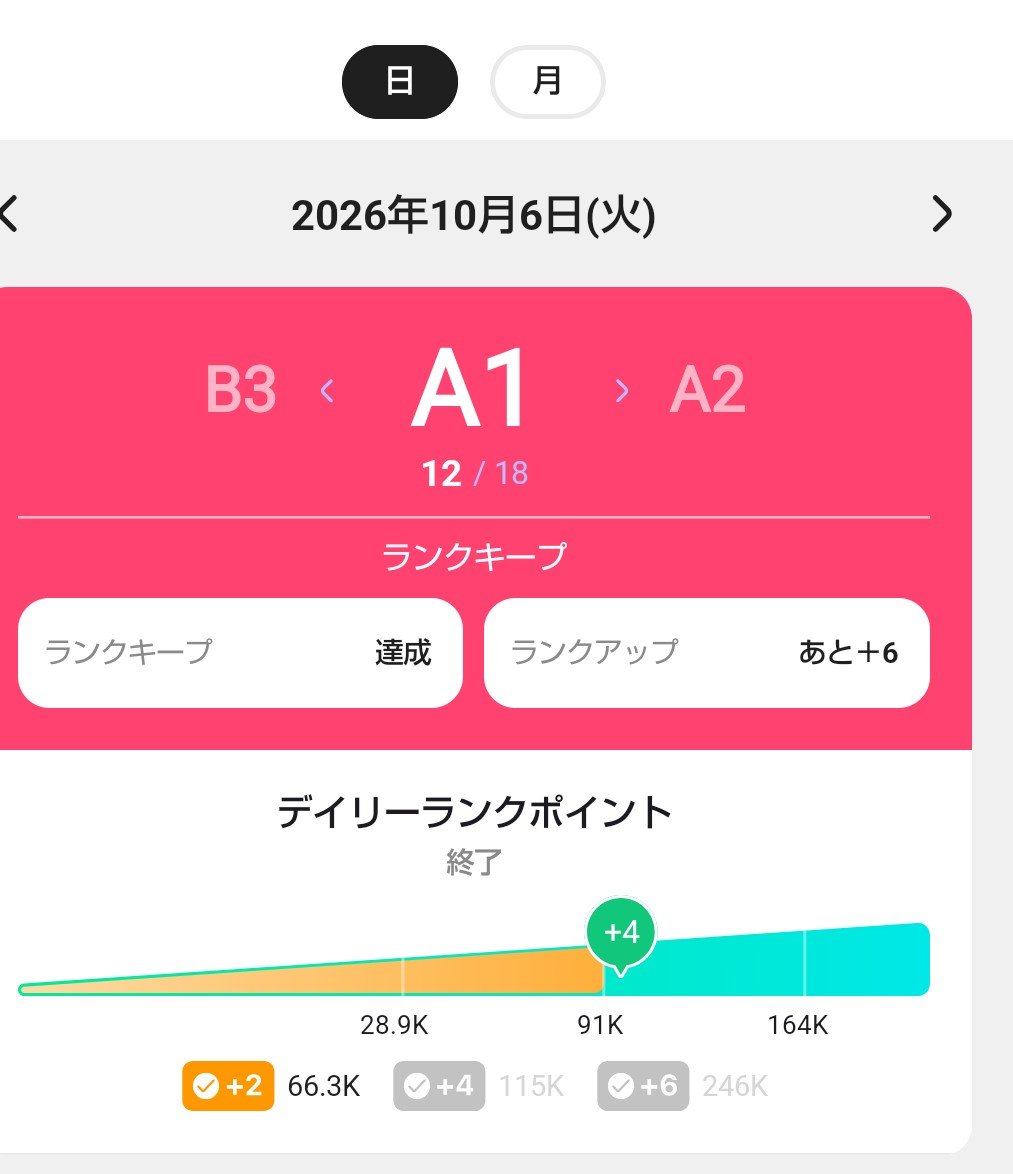1013x1174 pixels.
Task: Click the gray +4 checkmark badge
Action: click(x=439, y=1086)
